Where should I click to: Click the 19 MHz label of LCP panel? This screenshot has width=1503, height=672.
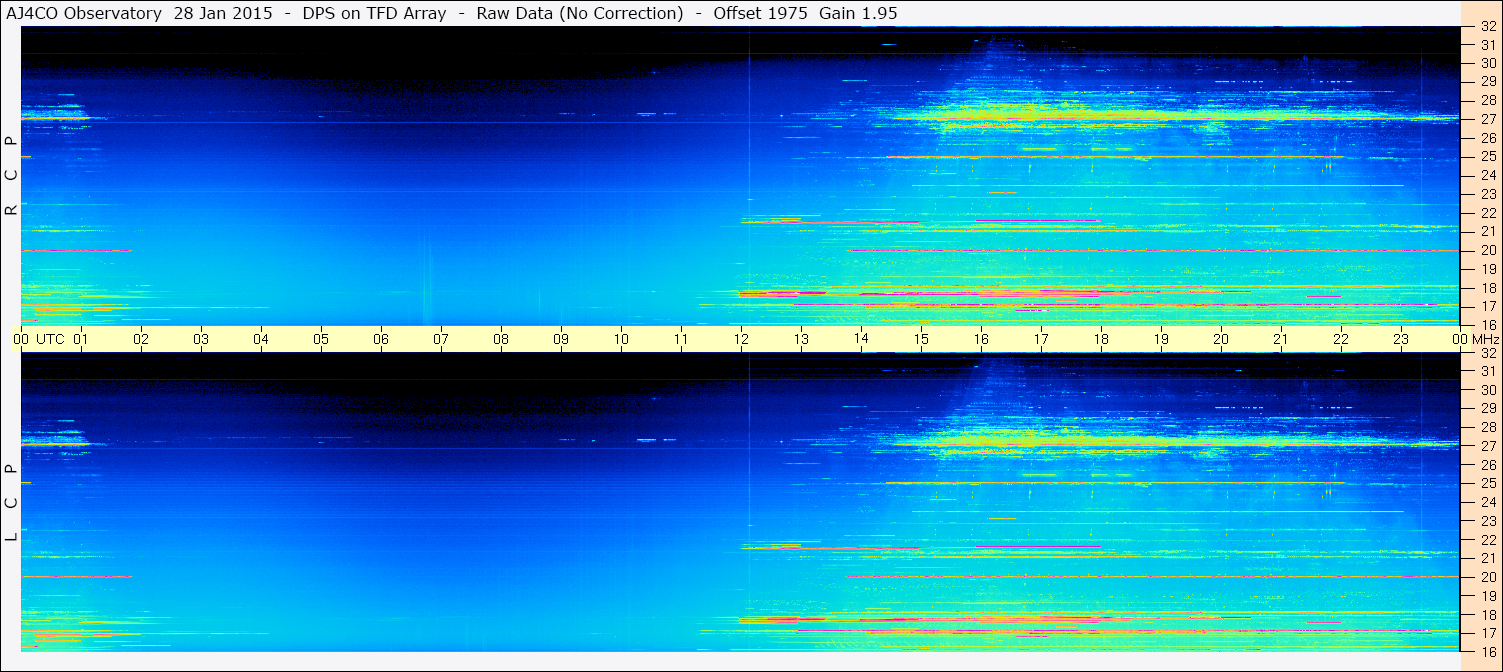tap(1488, 595)
